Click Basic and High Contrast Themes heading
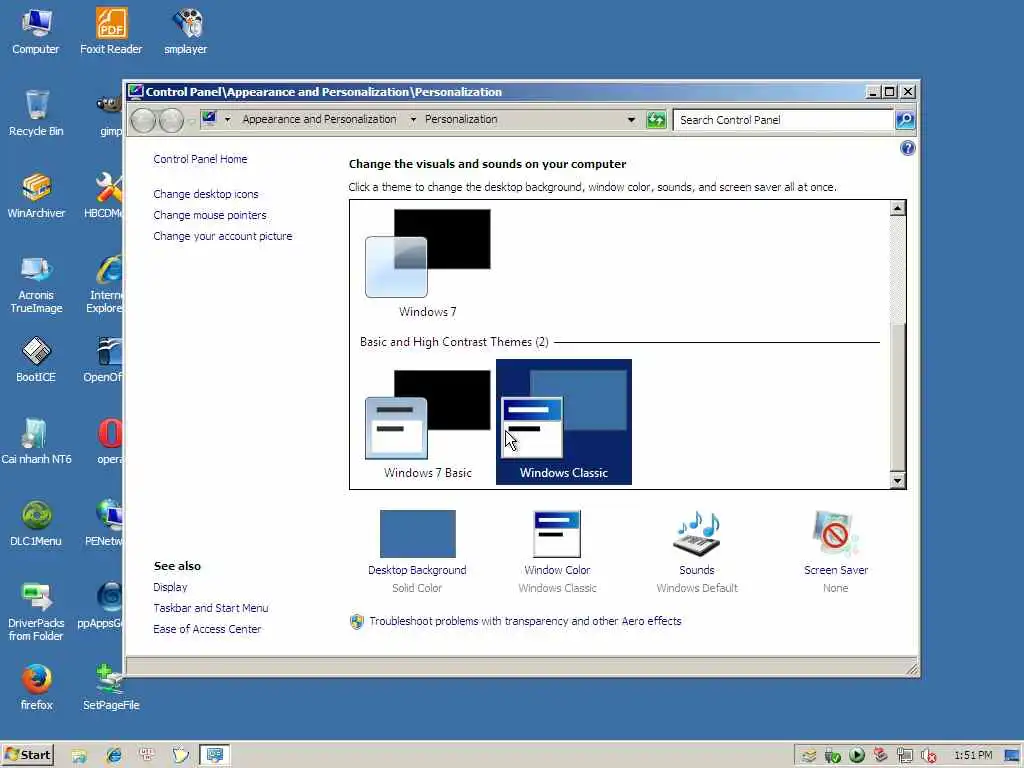 [454, 342]
